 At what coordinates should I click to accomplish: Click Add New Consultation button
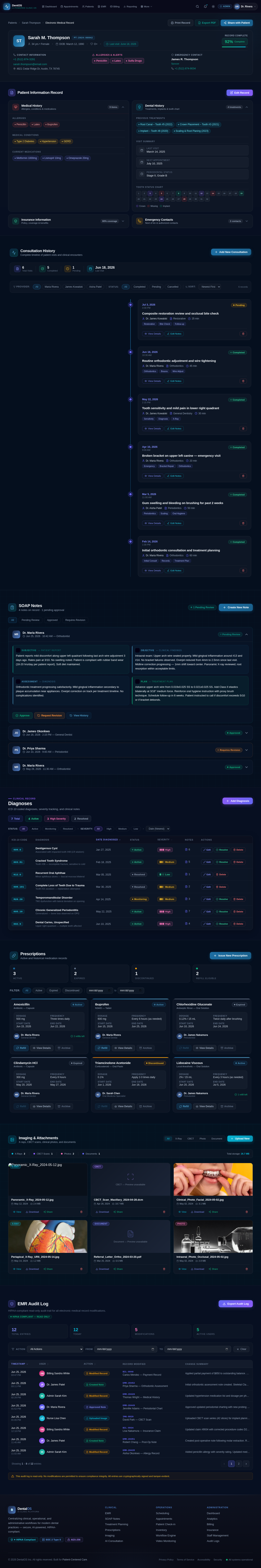coord(231,252)
